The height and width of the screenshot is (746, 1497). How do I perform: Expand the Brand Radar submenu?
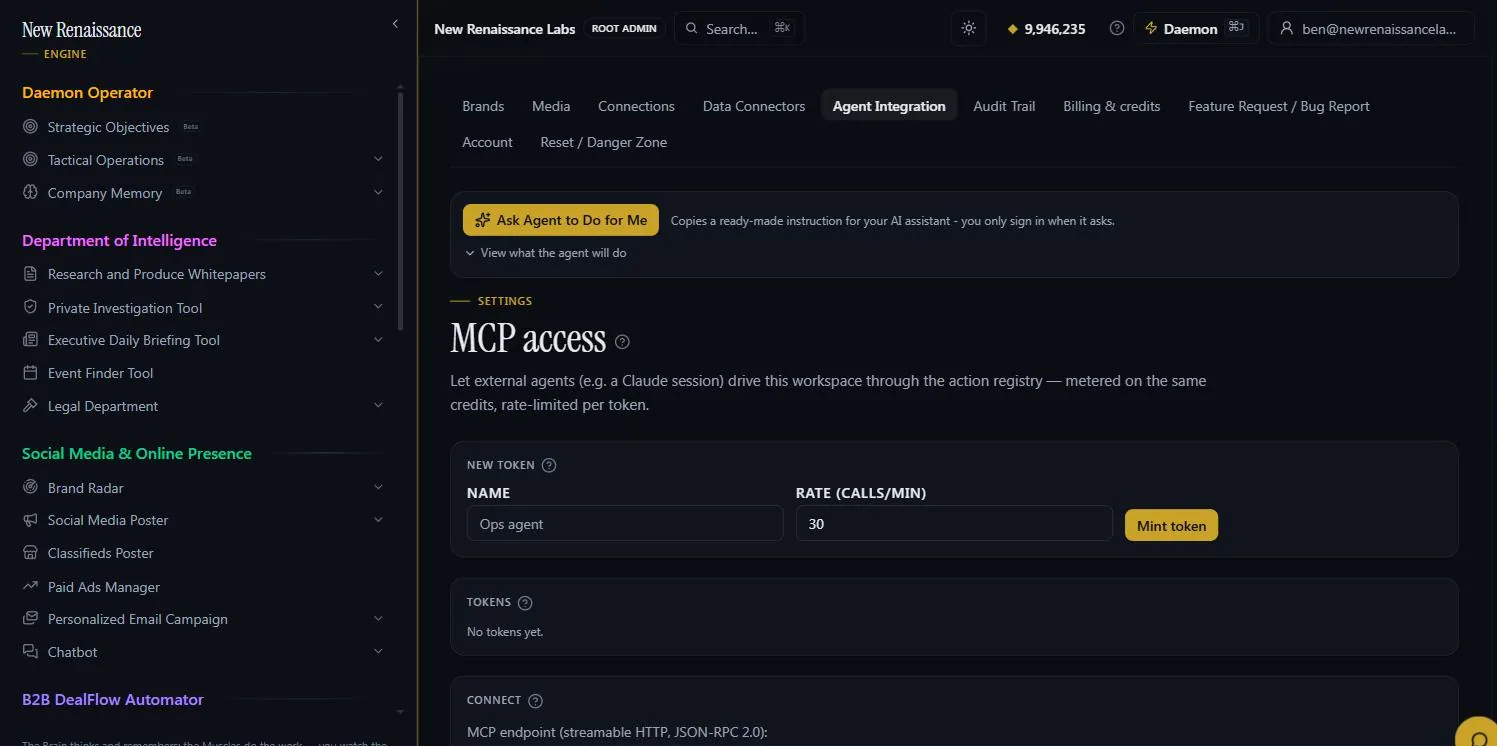pos(378,488)
